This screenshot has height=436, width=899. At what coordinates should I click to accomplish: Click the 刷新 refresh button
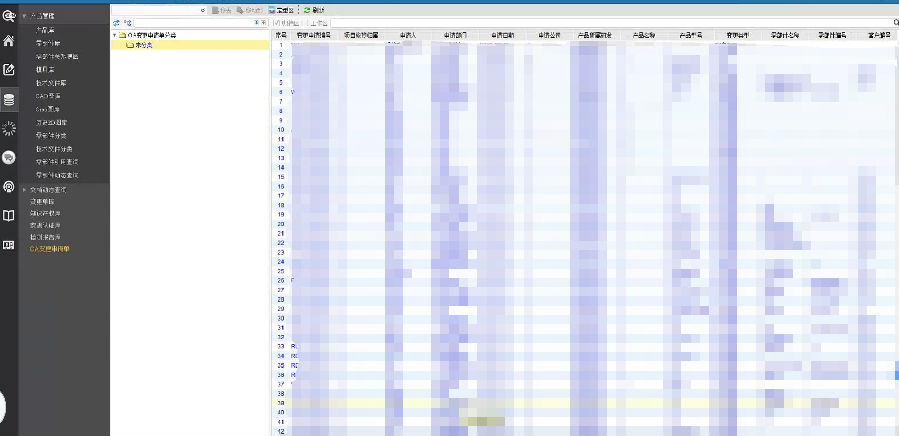(314, 10)
